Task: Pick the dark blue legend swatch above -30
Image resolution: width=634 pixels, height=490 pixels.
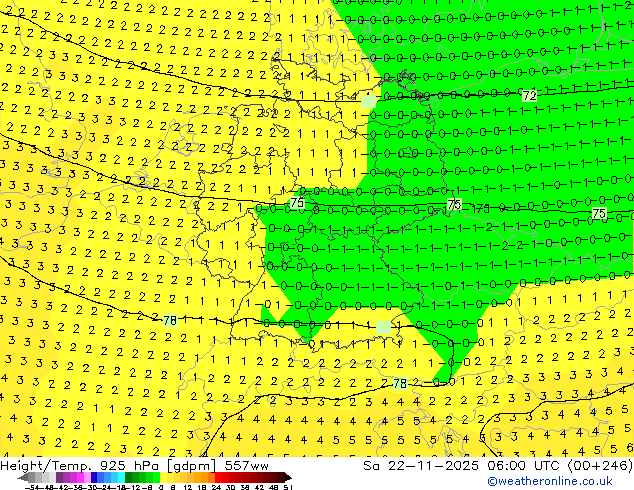Action: [94, 477]
